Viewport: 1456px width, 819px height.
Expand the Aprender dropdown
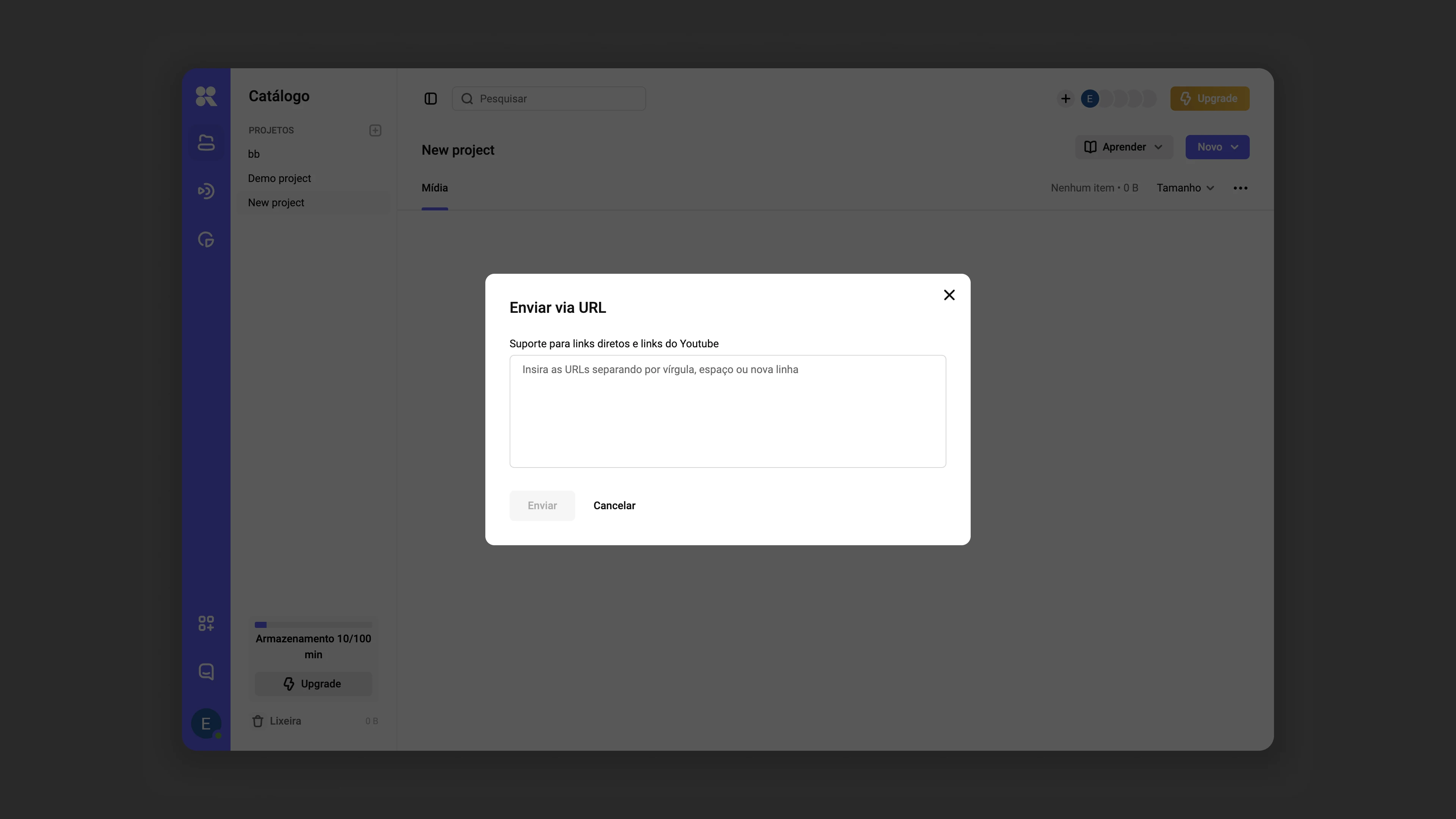coord(1123,147)
